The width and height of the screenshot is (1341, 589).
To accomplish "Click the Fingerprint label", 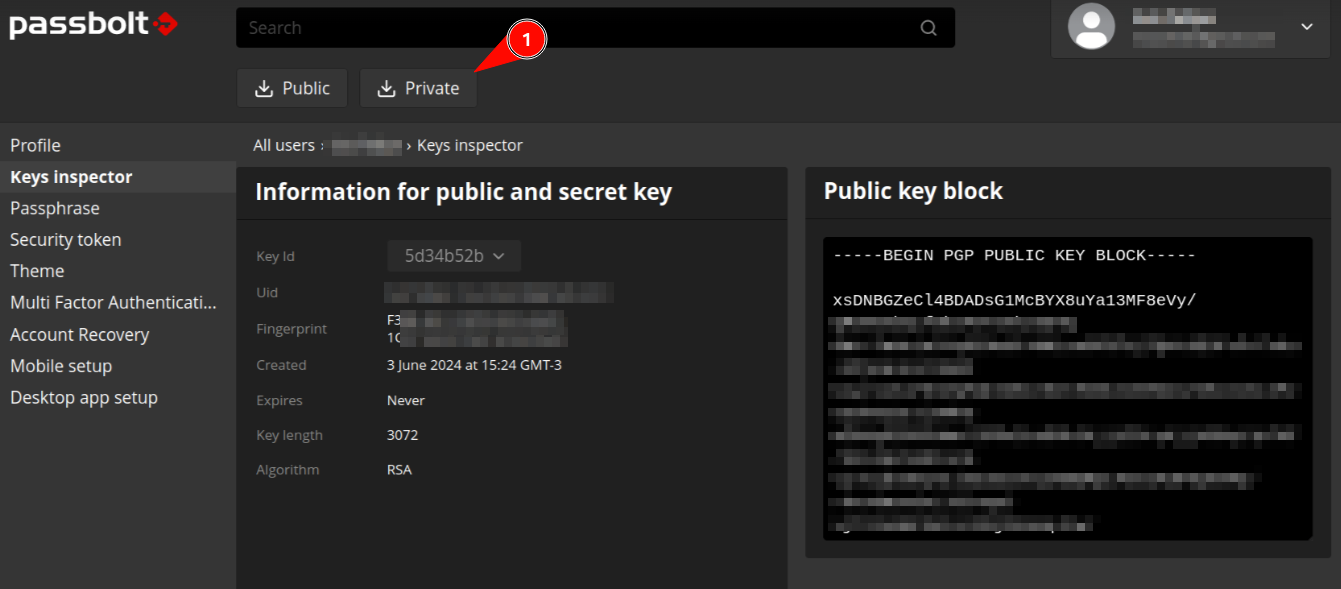I will [292, 329].
